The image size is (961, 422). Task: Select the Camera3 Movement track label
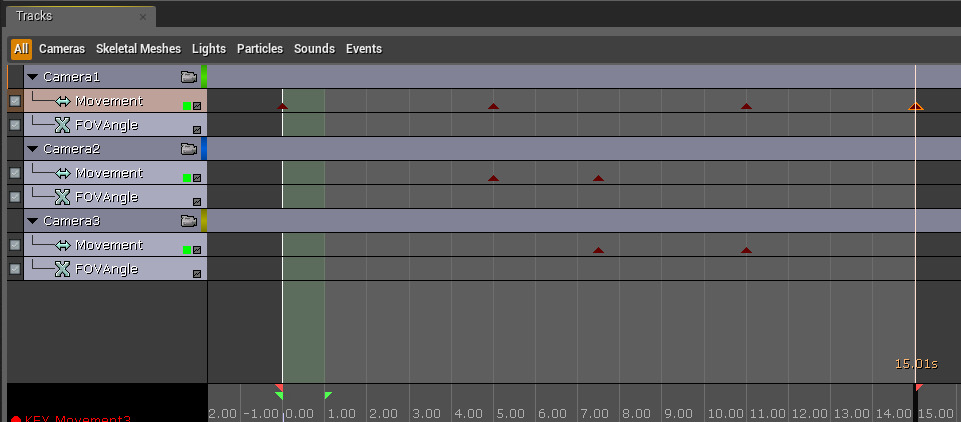click(x=109, y=245)
